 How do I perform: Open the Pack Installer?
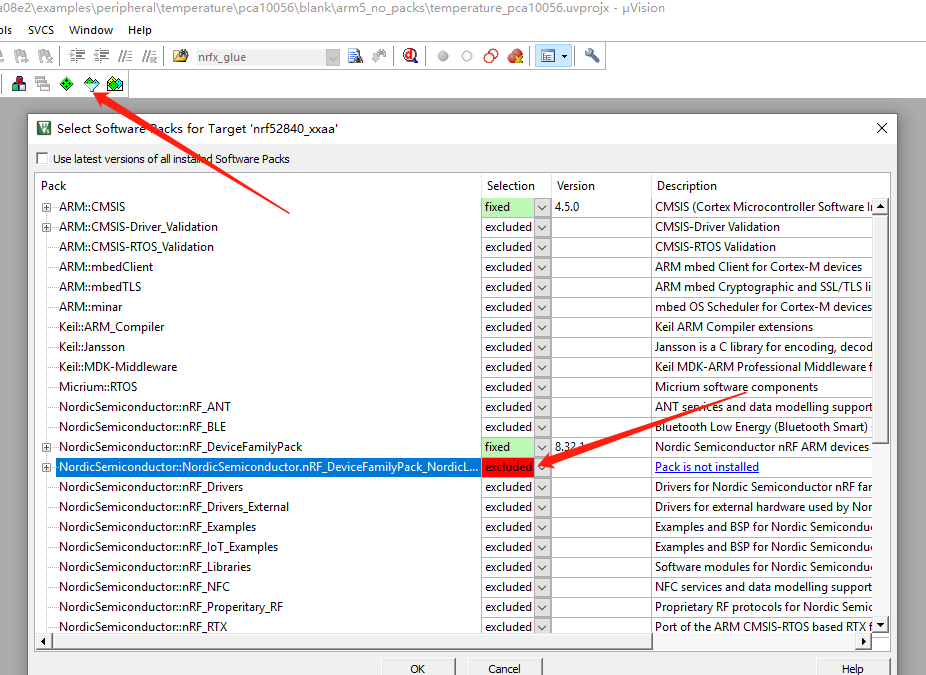pyautogui.click(x=115, y=84)
